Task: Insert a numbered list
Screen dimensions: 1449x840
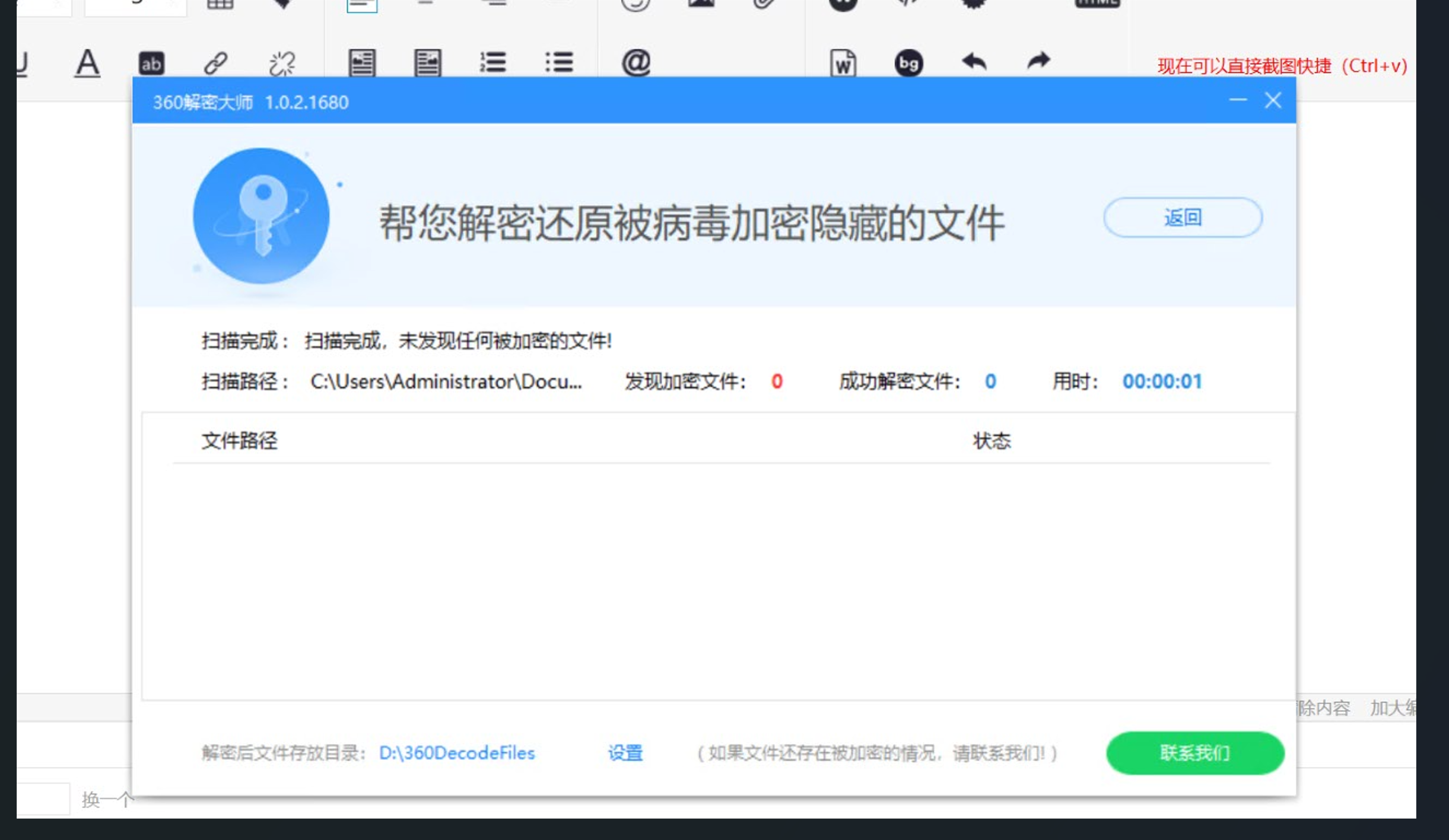Action: point(493,62)
